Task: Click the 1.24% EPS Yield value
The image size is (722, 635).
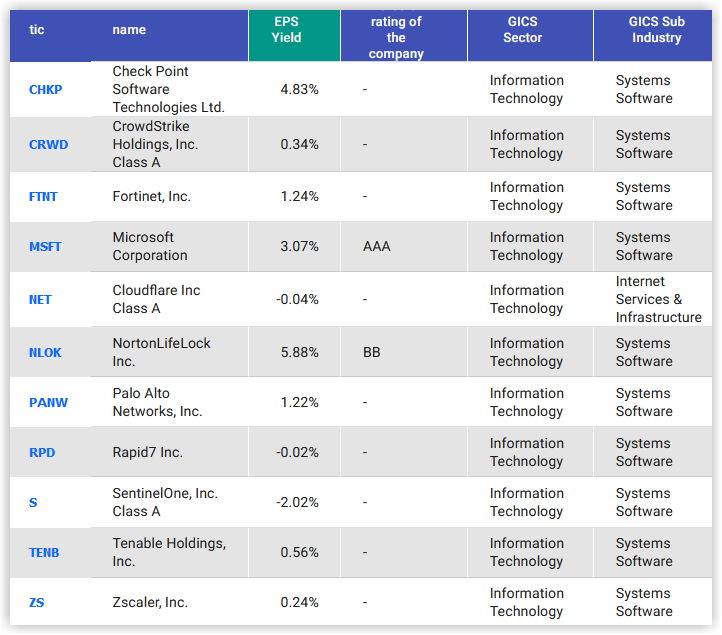Action: coord(299,197)
